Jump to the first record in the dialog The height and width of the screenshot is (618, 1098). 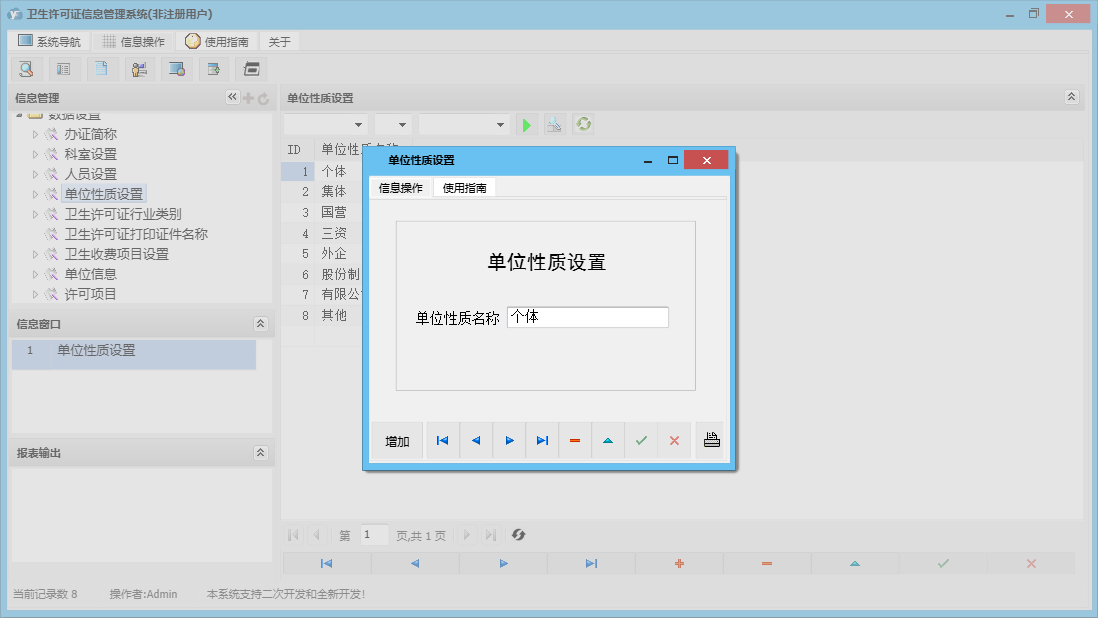coord(442,440)
